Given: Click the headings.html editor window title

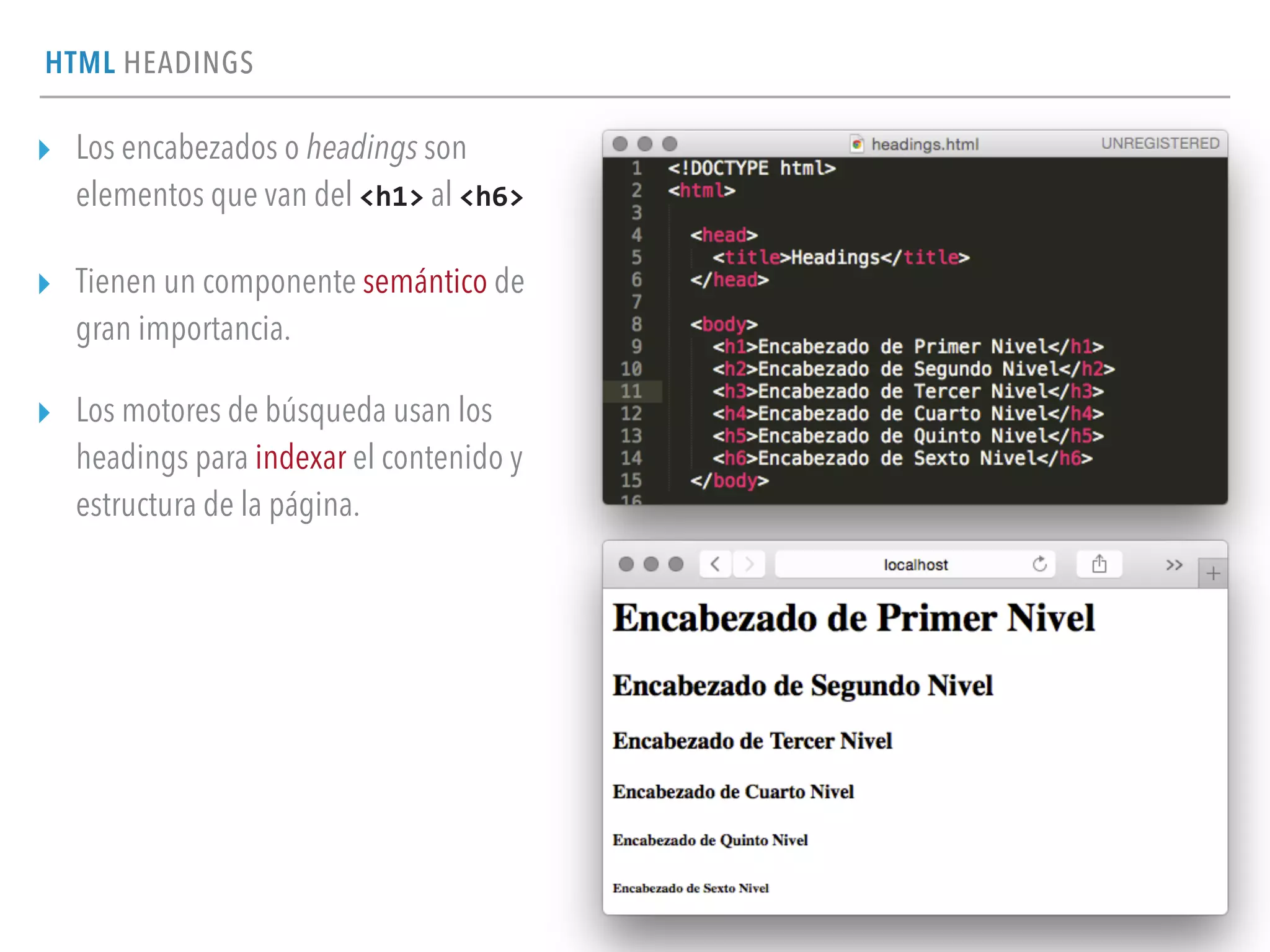Looking at the screenshot, I should [x=925, y=144].
